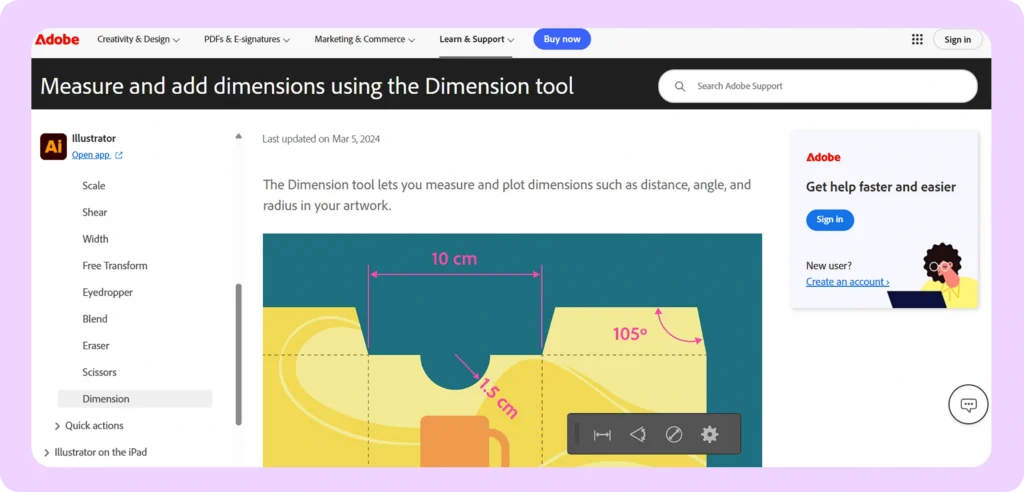
Task: Click the Adobe logo in header
Action: pyautogui.click(x=57, y=39)
